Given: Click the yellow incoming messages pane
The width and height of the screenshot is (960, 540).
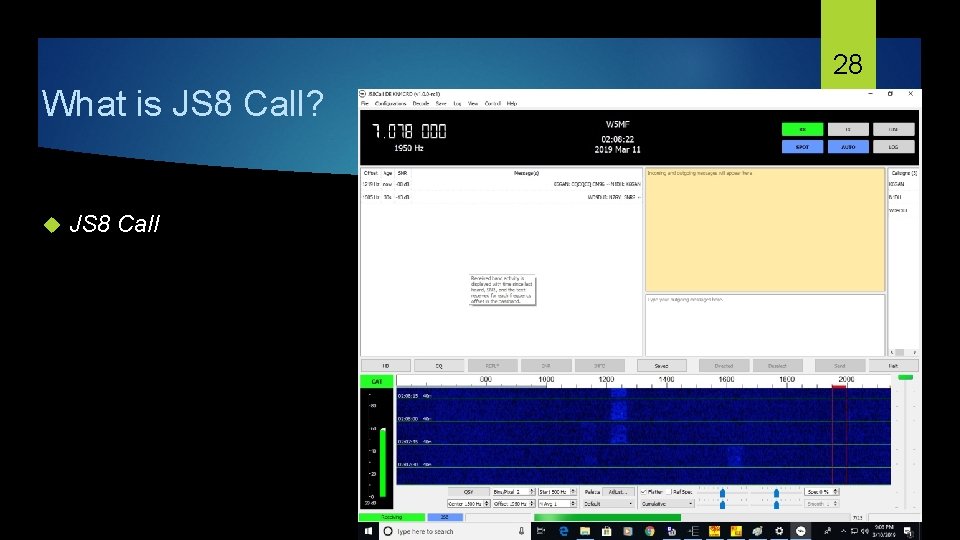Looking at the screenshot, I should pyautogui.click(x=765, y=230).
